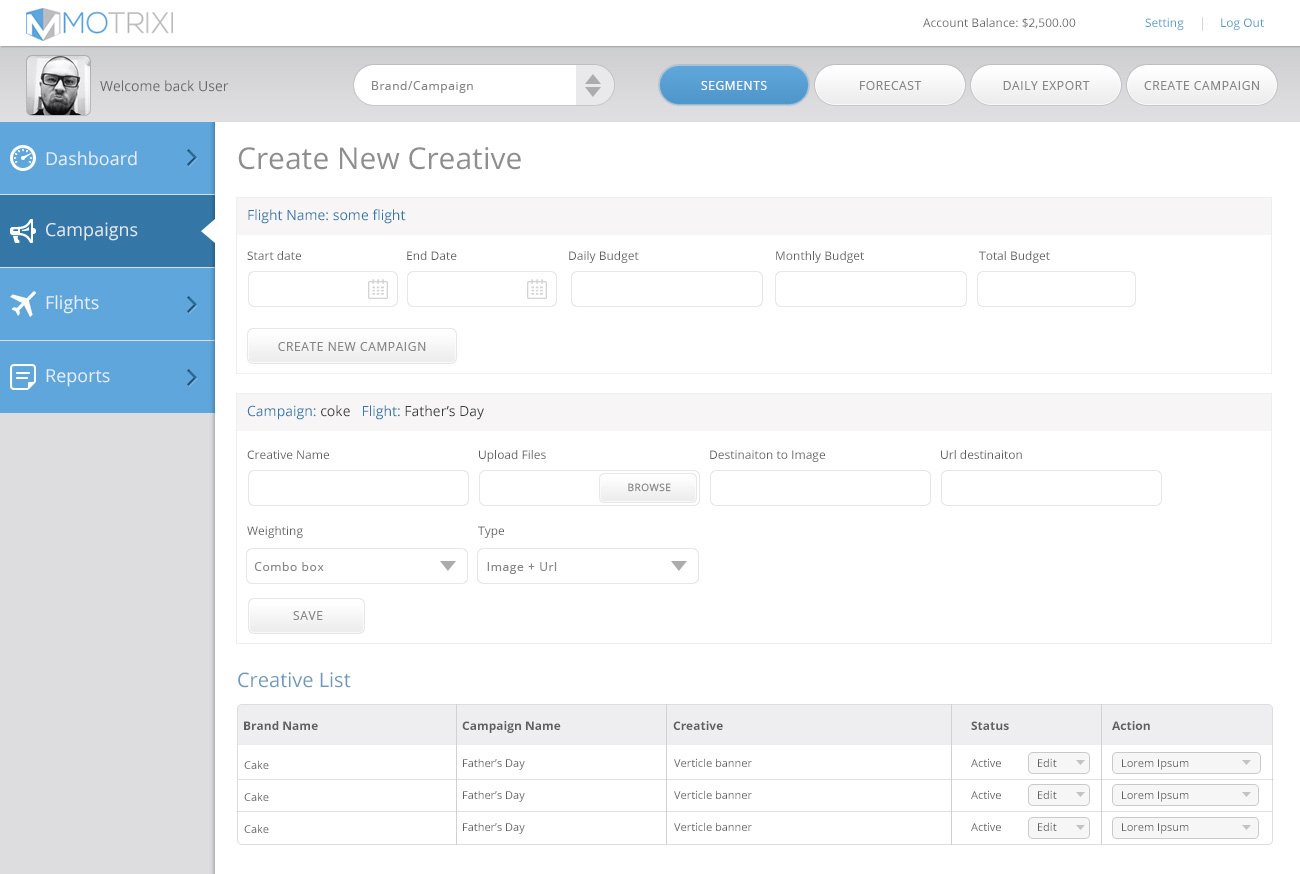This screenshot has width=1300, height=874.
Task: Focus the Upload Files path field
Action: click(x=539, y=488)
